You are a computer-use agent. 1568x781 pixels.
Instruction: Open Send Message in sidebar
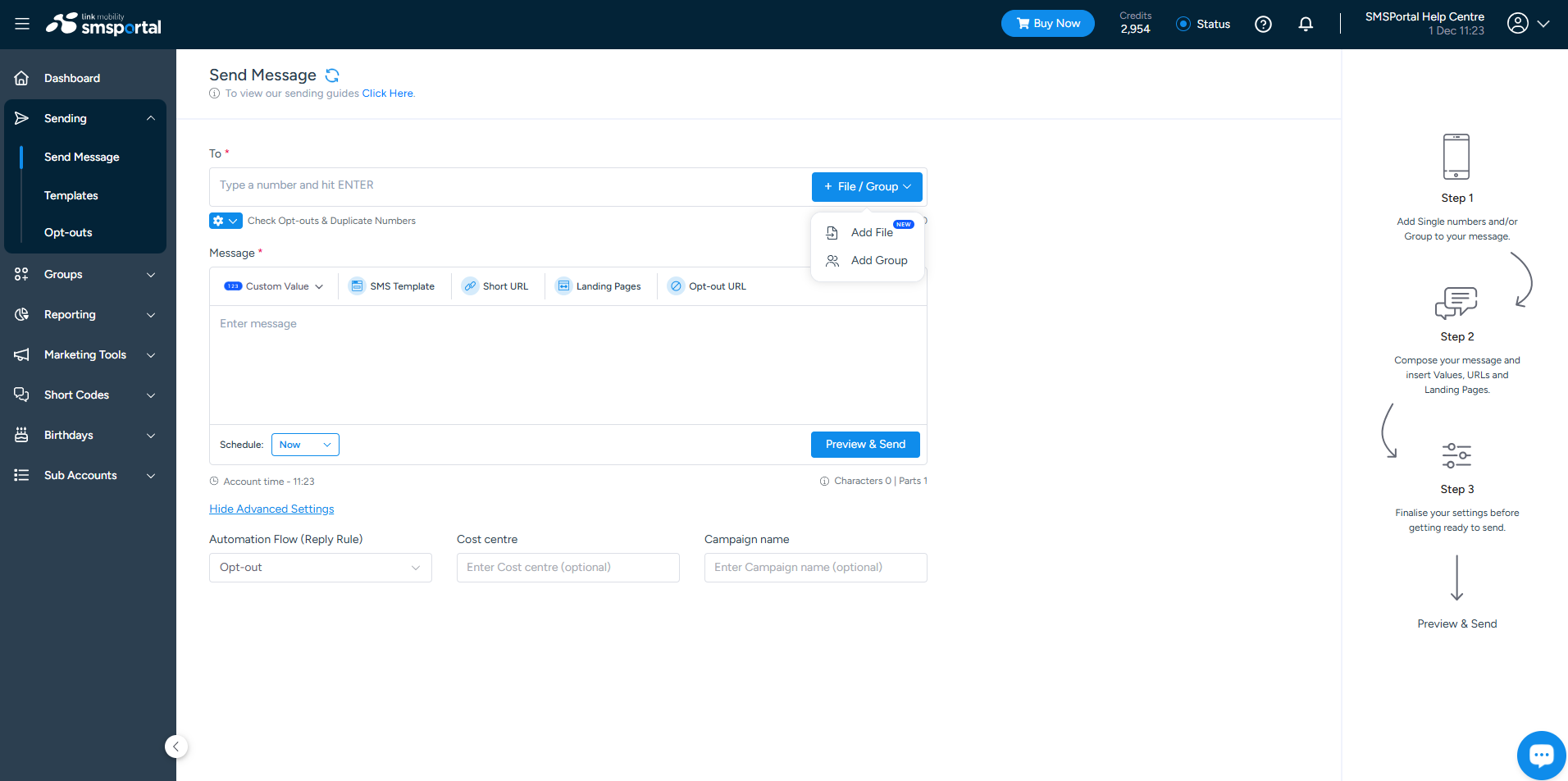pyautogui.click(x=82, y=157)
